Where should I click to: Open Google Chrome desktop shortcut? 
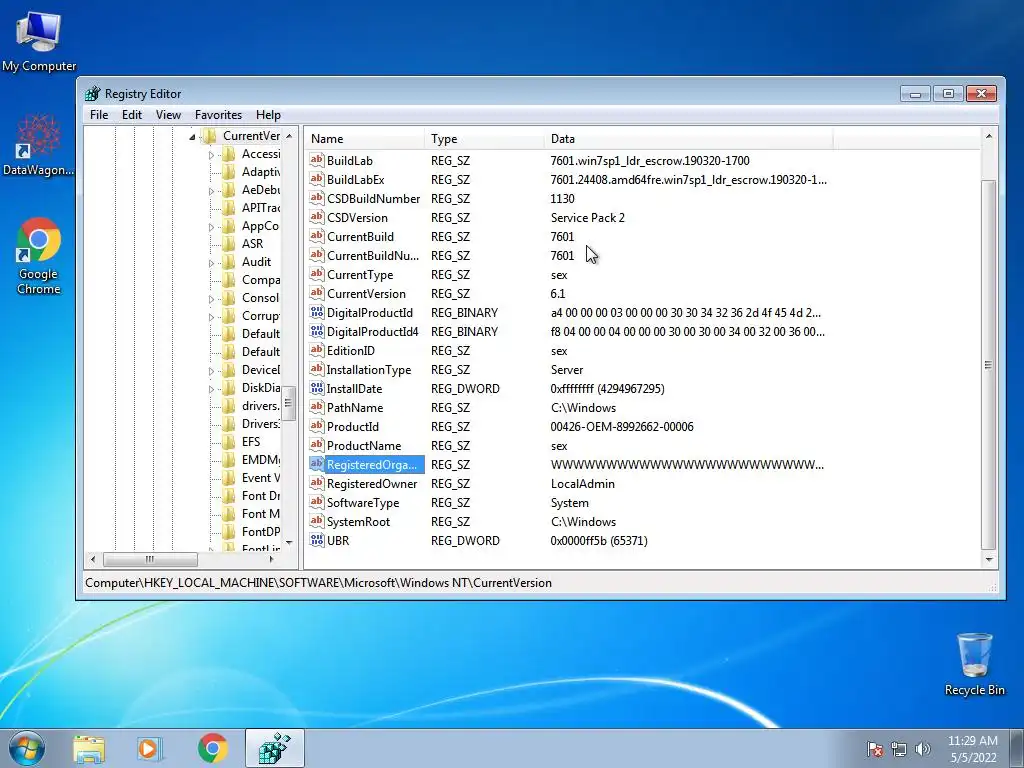point(39,256)
